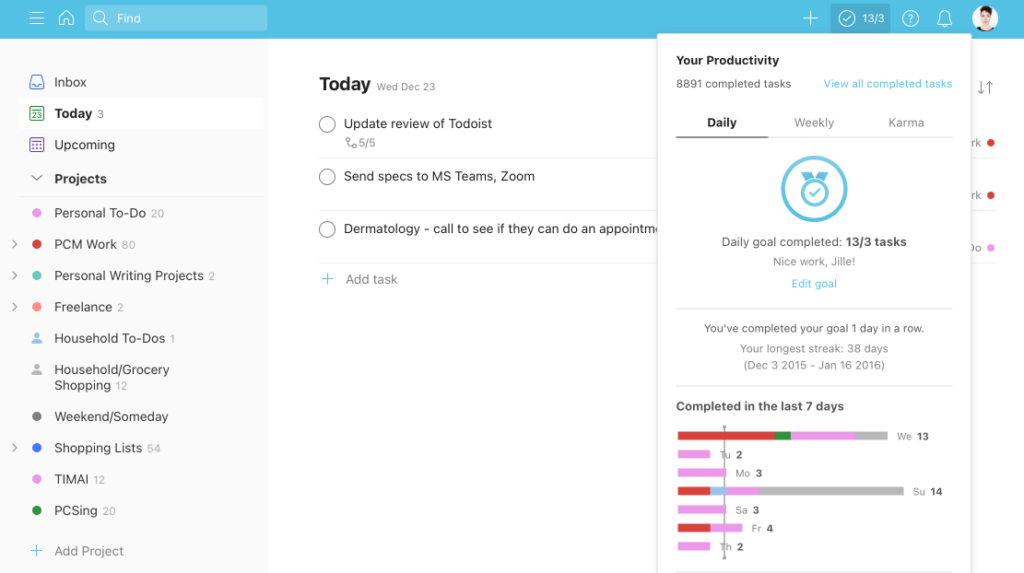Open the notifications bell icon
The height and width of the screenshot is (573, 1024).
point(944,18)
